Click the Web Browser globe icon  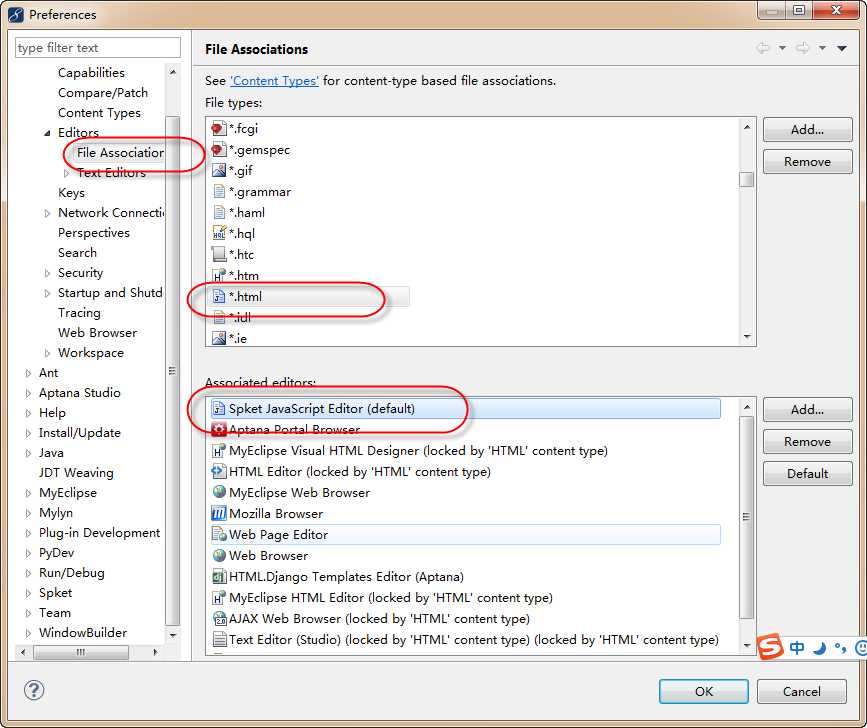click(219, 556)
